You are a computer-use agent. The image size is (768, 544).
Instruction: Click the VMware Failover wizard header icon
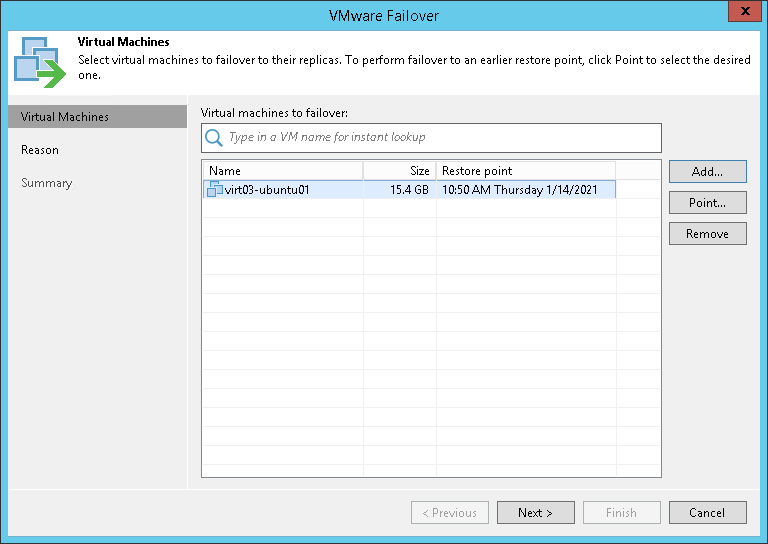40,63
